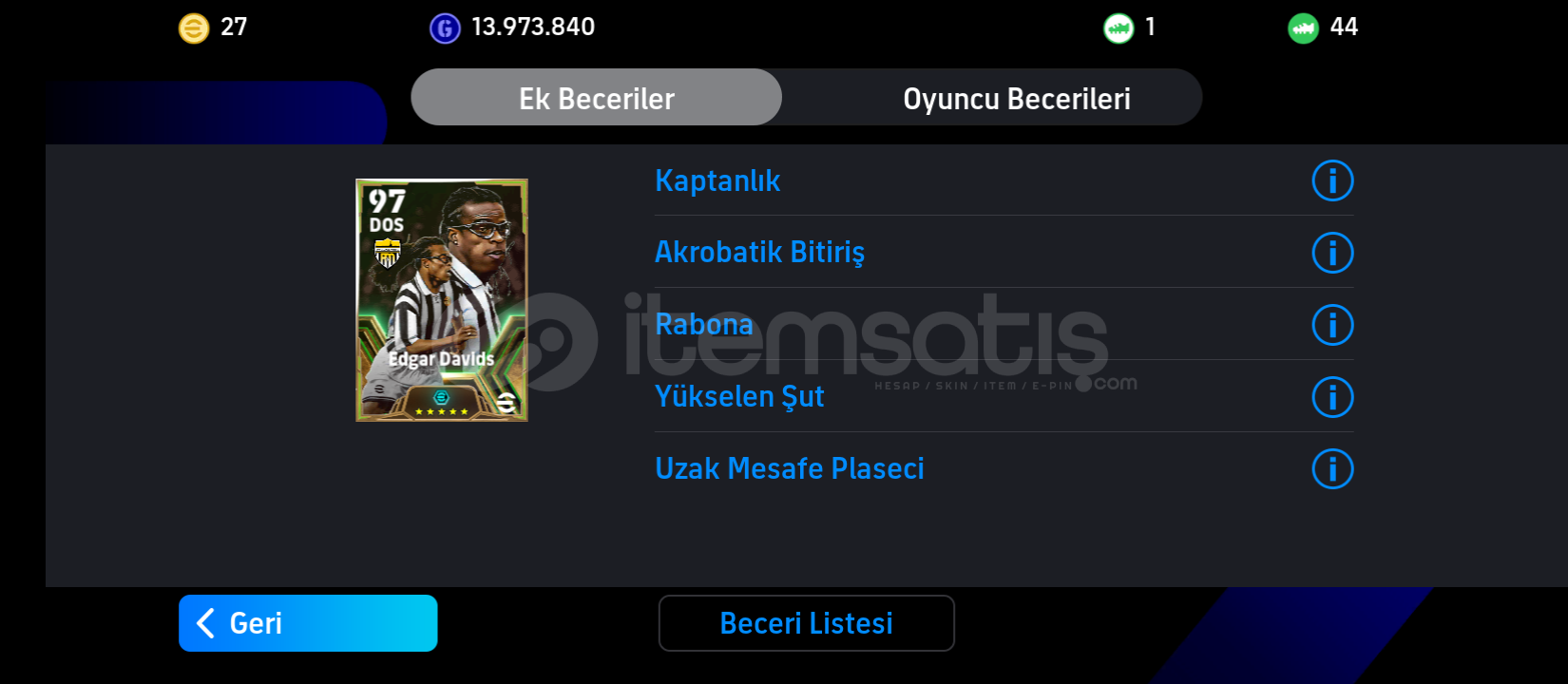Open info icon for Akrobatik Bitiriş

[x=1332, y=253]
